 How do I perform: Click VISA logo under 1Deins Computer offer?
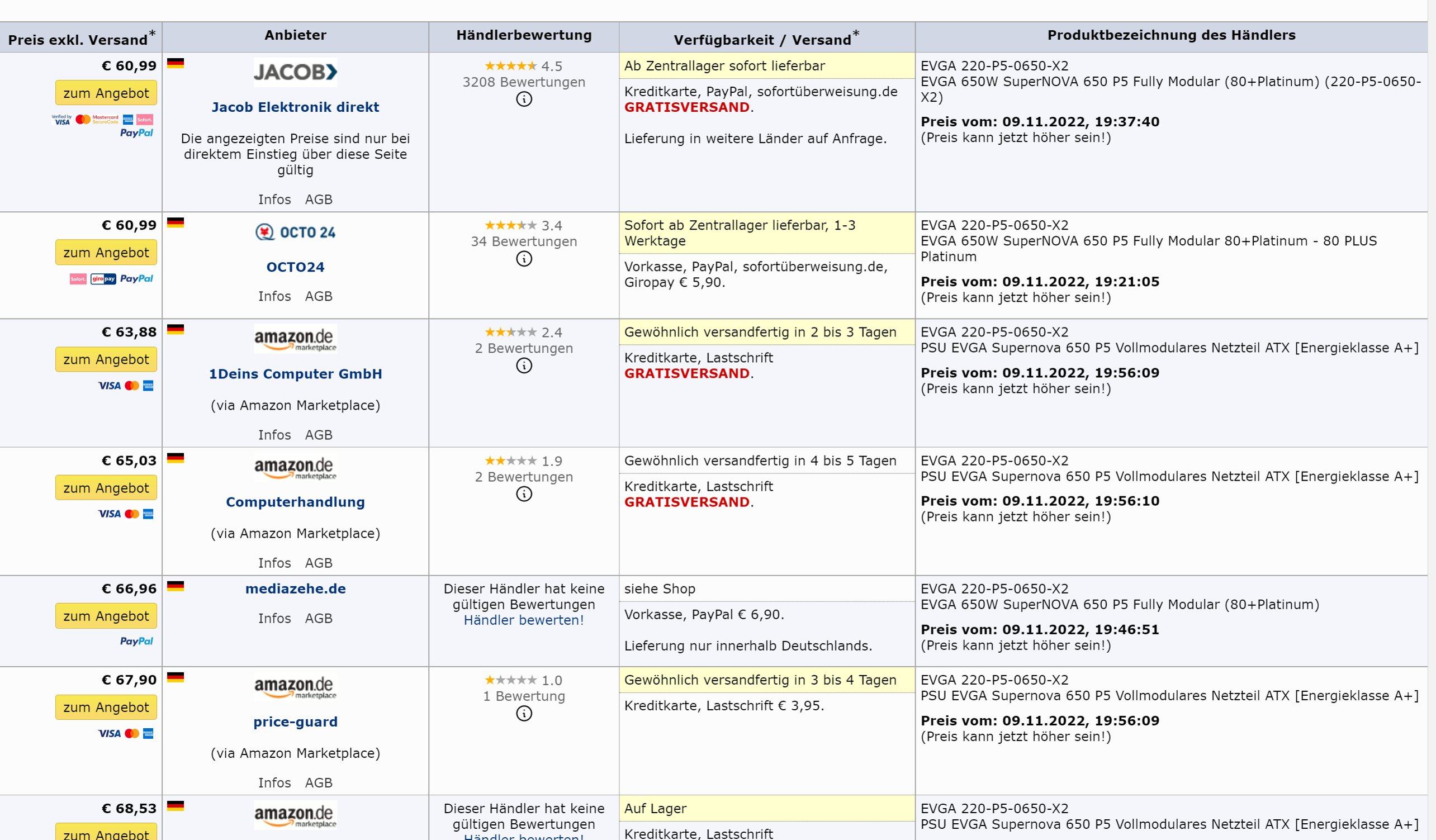tap(110, 386)
